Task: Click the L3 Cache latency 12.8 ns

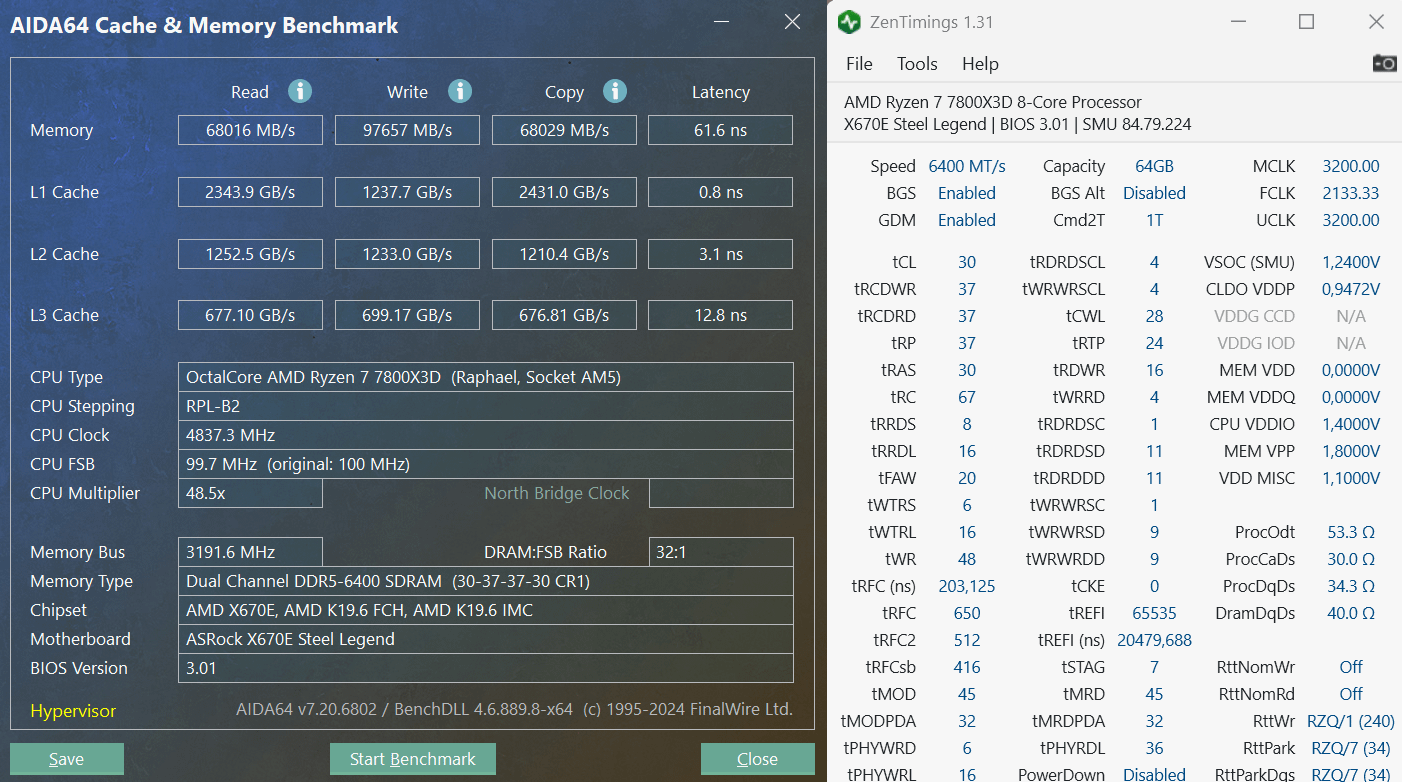Action: (x=720, y=315)
